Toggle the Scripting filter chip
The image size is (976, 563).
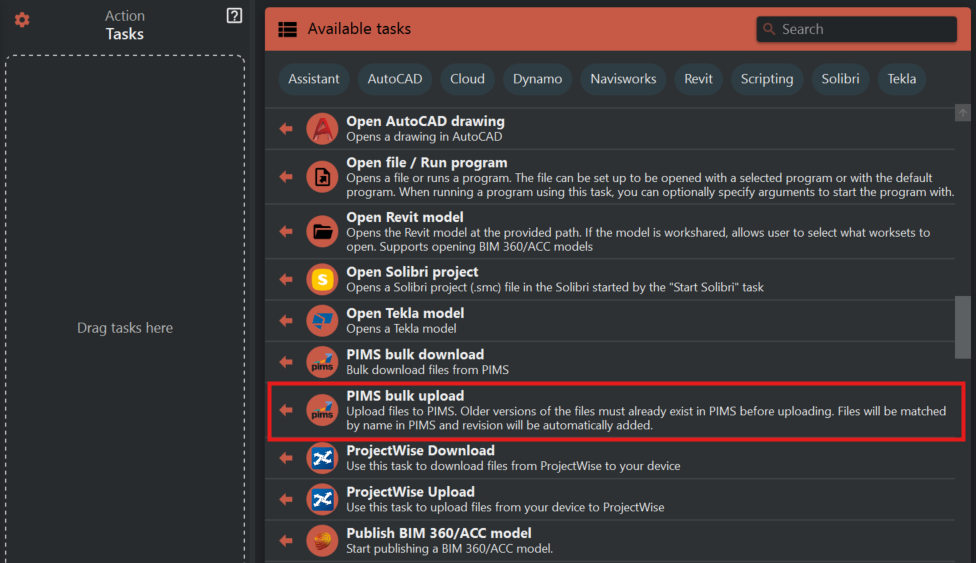[x=767, y=79]
